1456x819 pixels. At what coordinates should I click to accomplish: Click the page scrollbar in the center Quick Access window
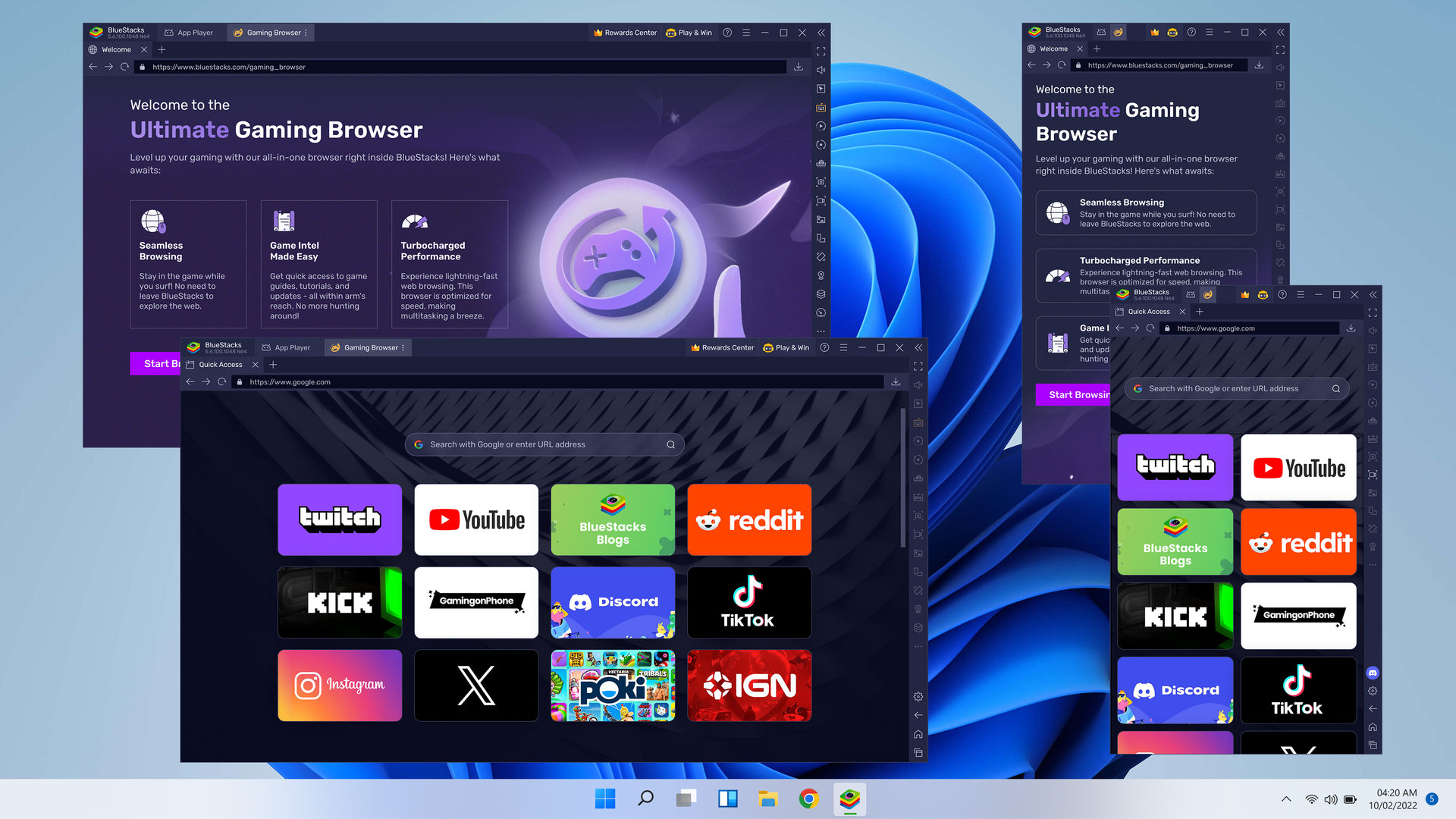(902, 478)
